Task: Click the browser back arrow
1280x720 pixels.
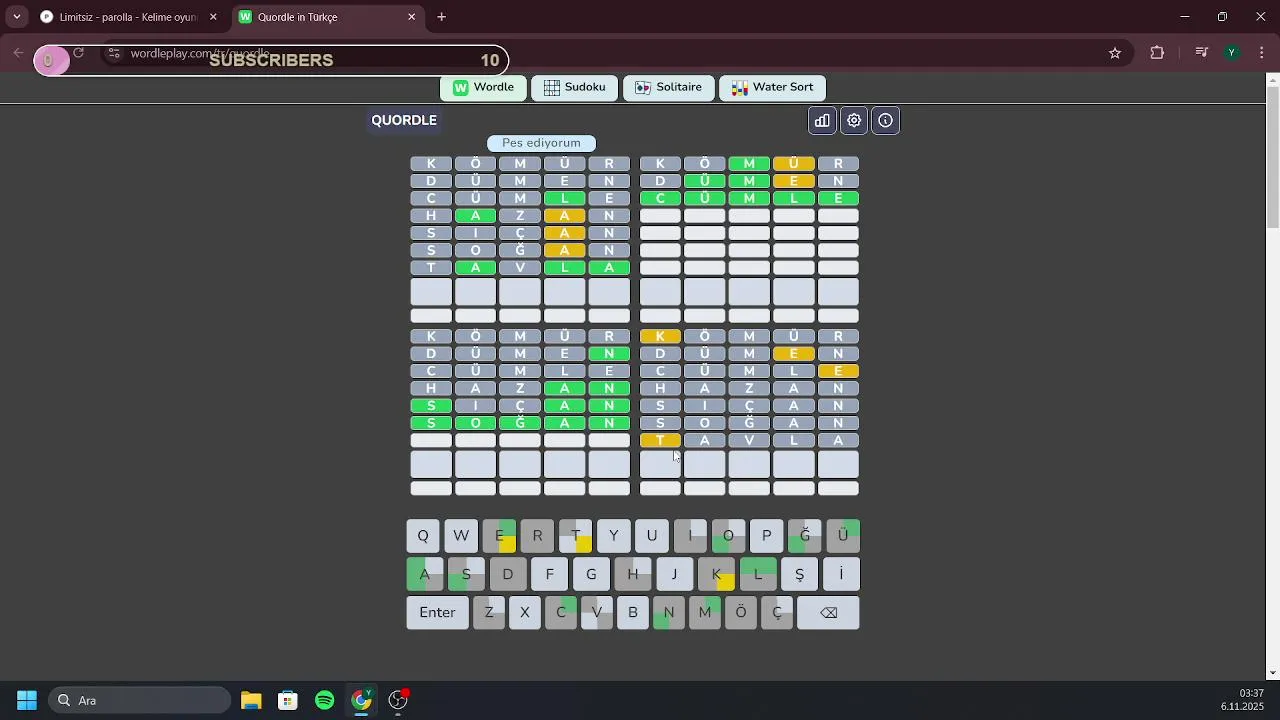Action: pos(18,53)
